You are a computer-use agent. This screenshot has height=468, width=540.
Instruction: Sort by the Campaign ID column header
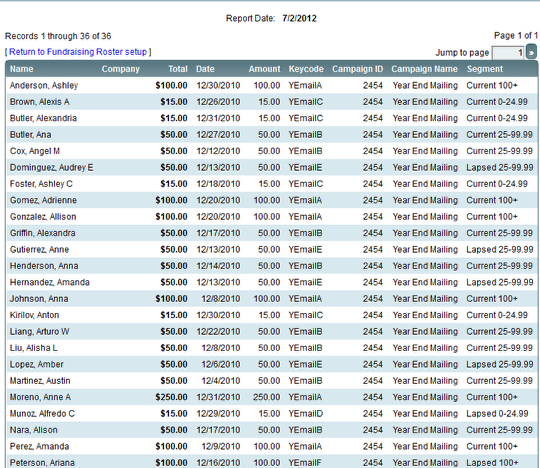coord(357,69)
